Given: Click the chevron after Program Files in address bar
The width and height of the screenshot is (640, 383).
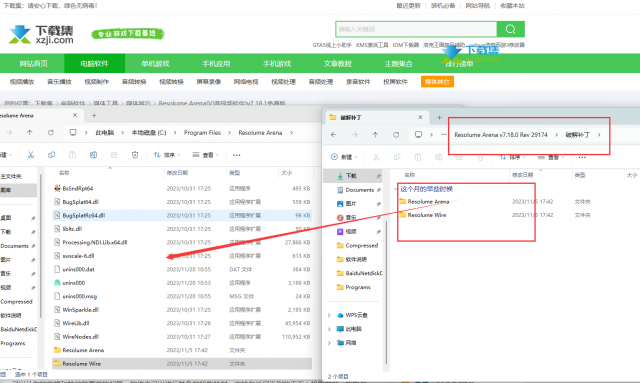Looking at the screenshot, I should point(229,133).
